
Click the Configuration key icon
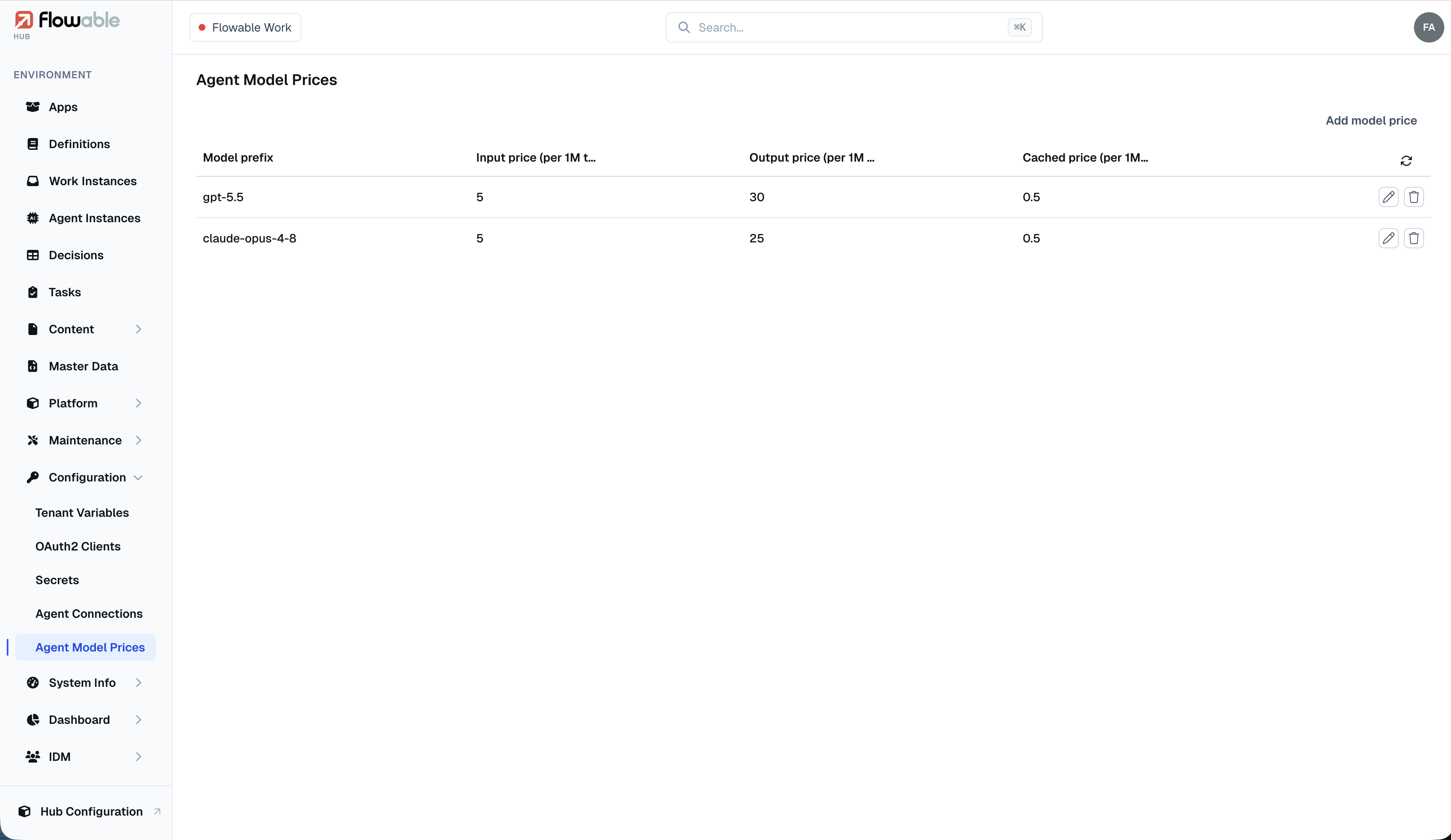pos(33,477)
